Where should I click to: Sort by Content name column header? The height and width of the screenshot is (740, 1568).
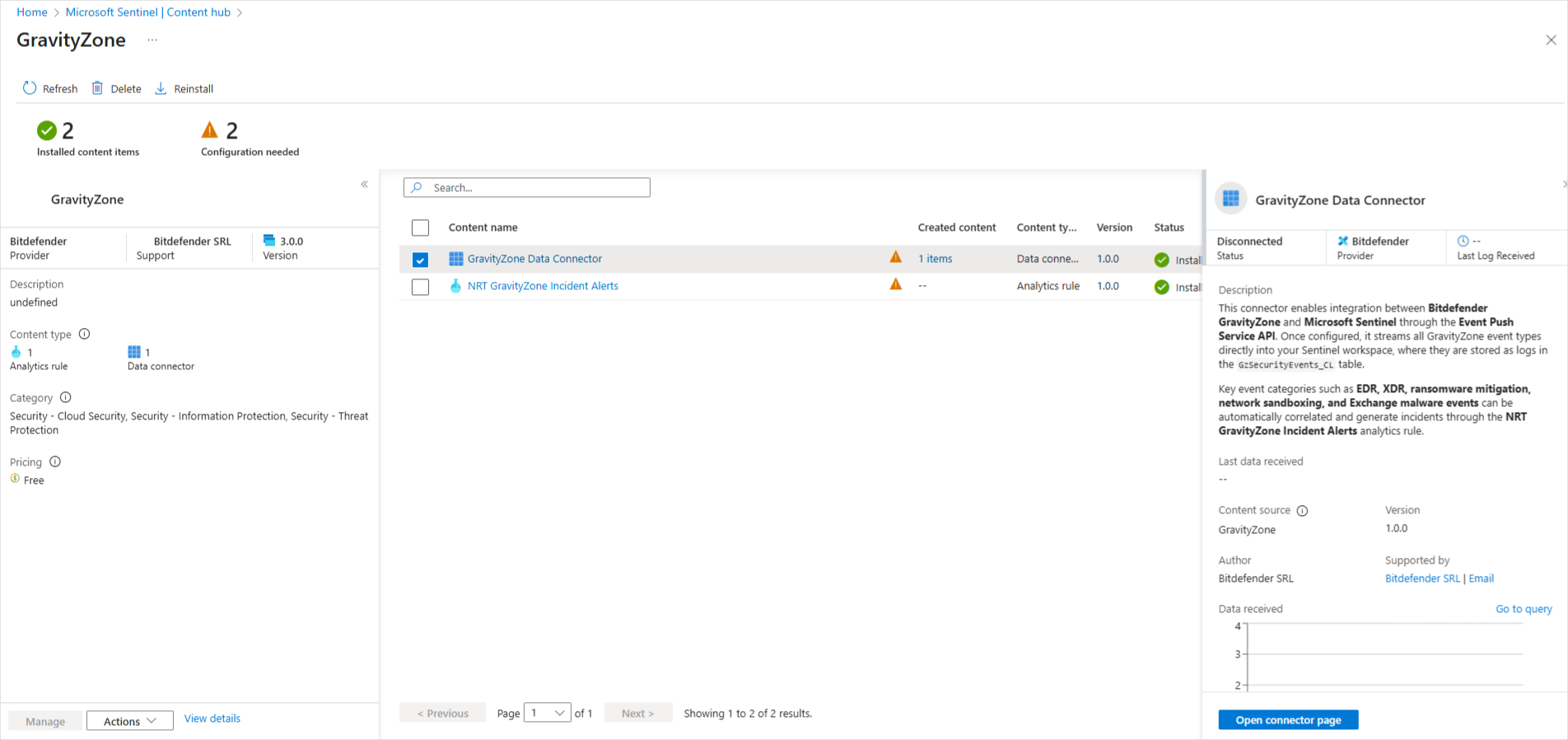click(483, 227)
